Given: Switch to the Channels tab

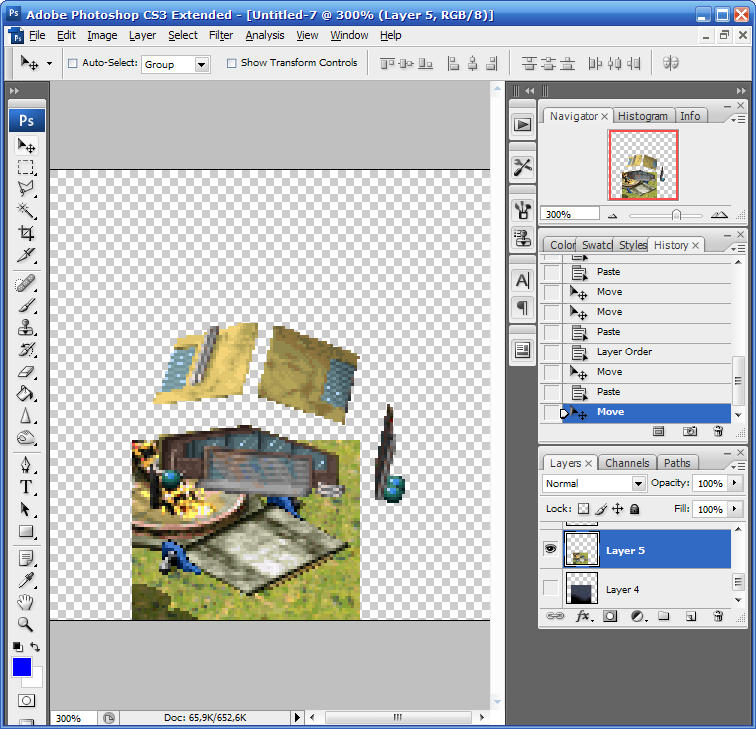Looking at the screenshot, I should coord(627,463).
